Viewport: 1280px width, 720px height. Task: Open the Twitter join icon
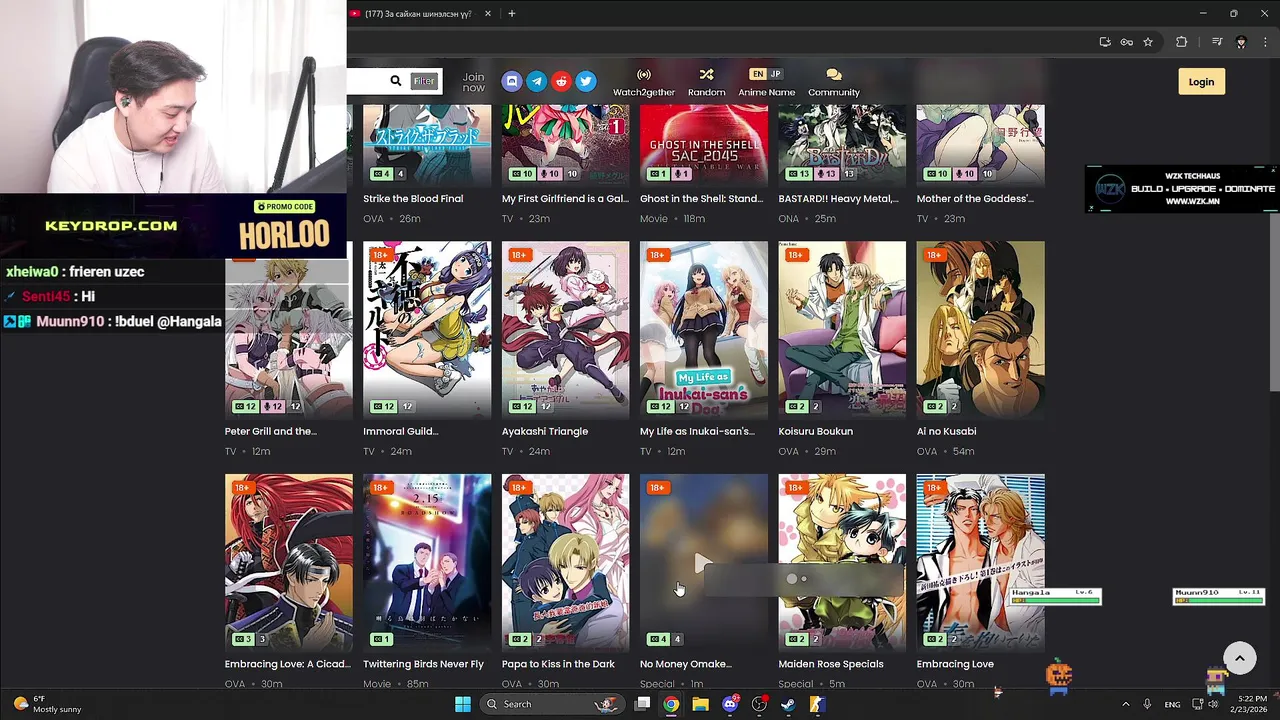(586, 82)
